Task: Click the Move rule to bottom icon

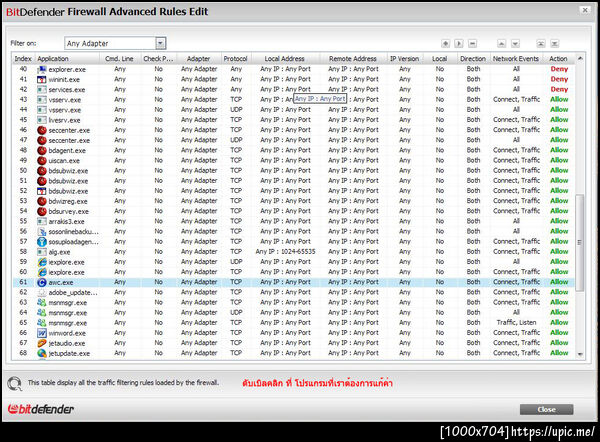Action: pos(554,43)
